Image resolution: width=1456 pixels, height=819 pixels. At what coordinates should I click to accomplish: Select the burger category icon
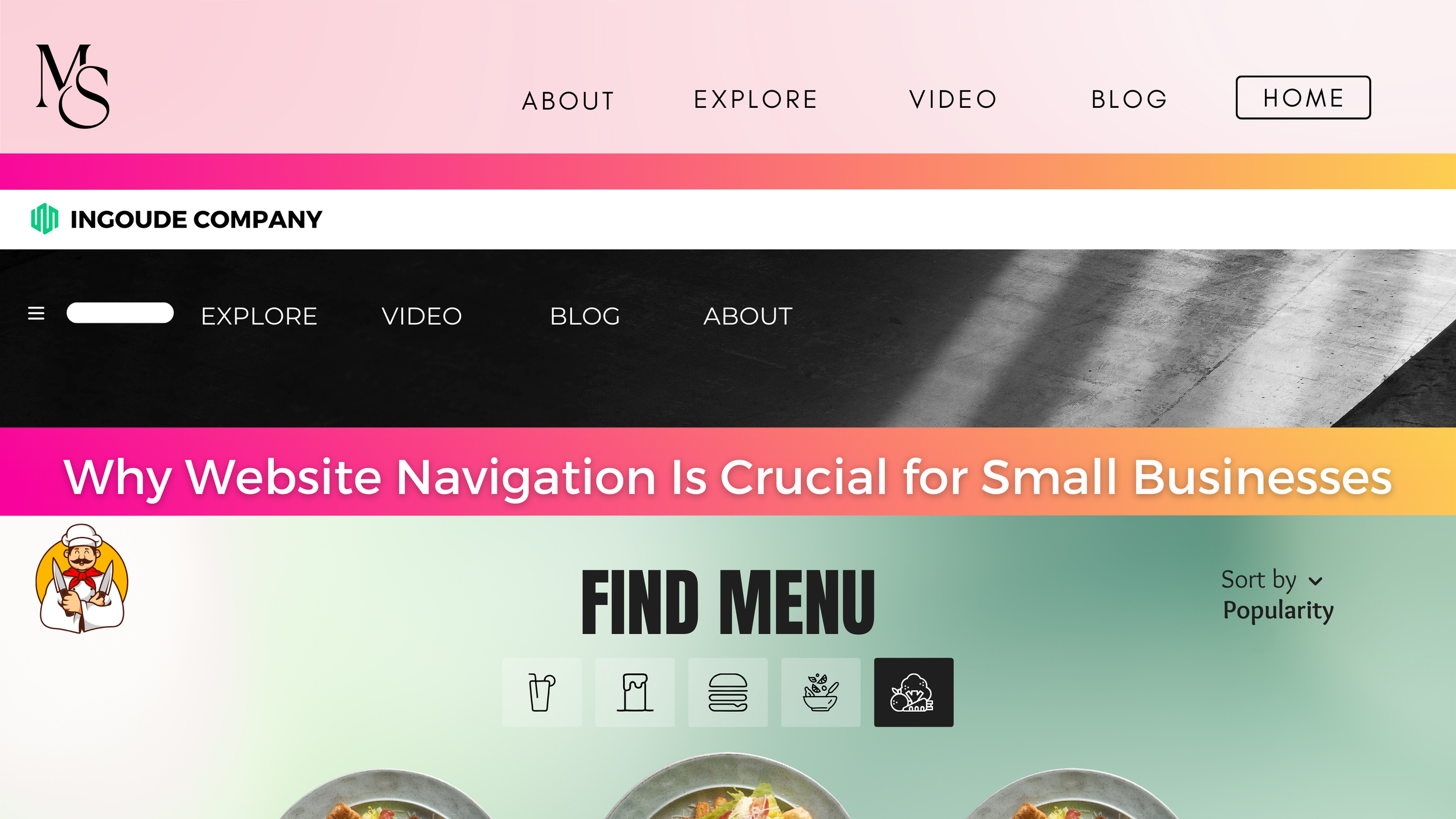[x=728, y=692]
